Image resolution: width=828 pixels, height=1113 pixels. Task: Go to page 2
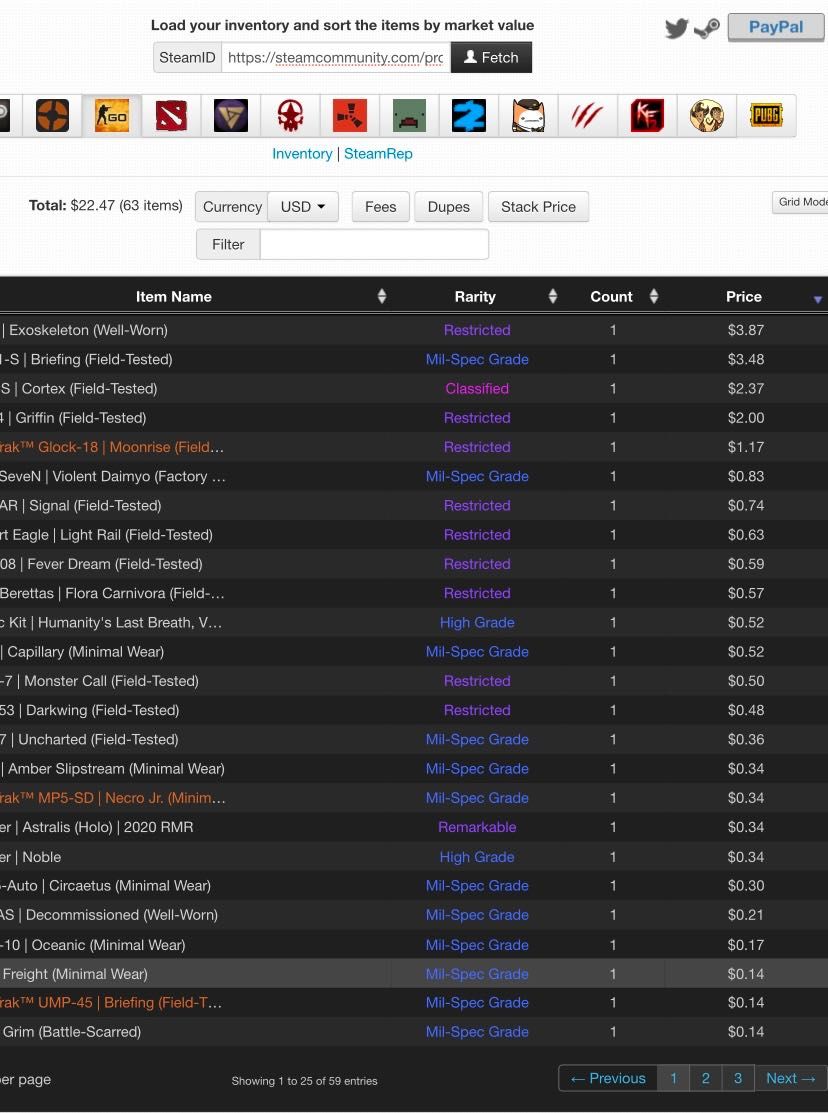[x=706, y=1078]
